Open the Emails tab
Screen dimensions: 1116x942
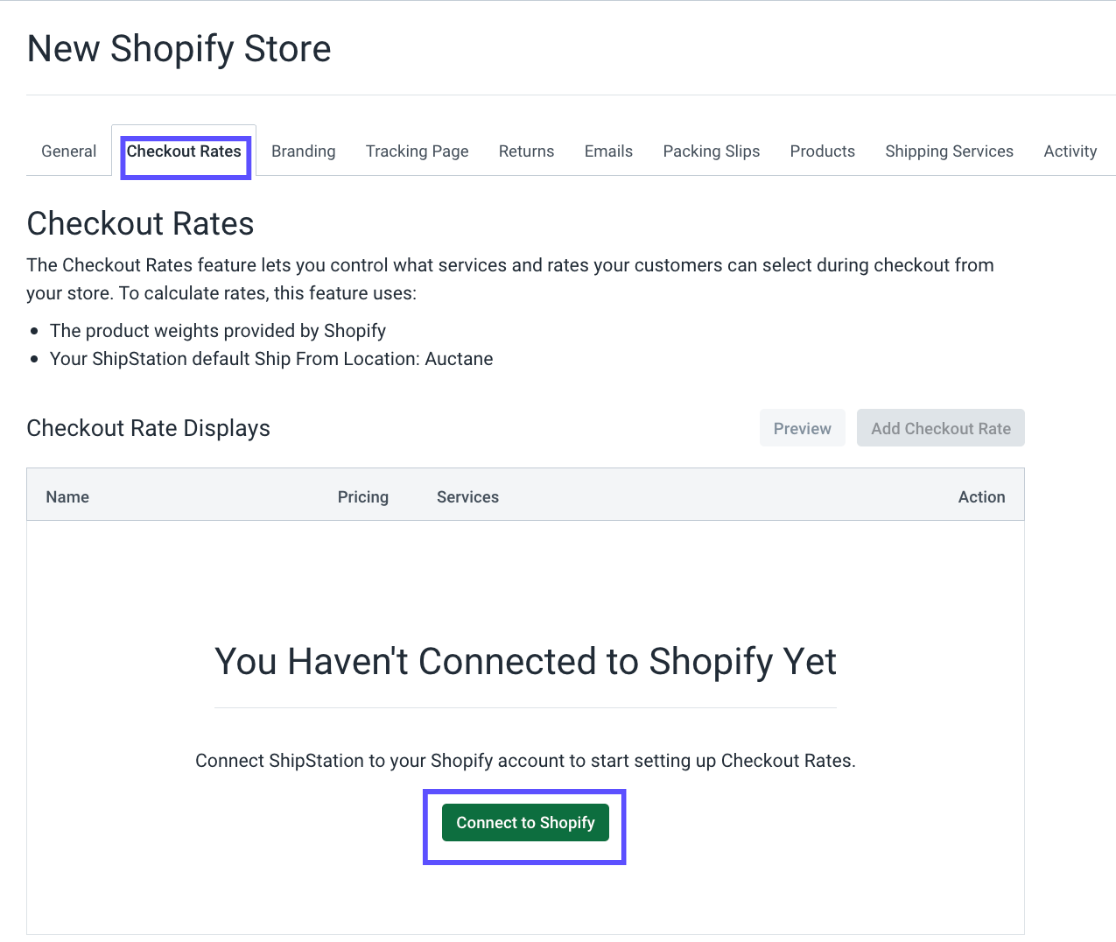pos(609,151)
